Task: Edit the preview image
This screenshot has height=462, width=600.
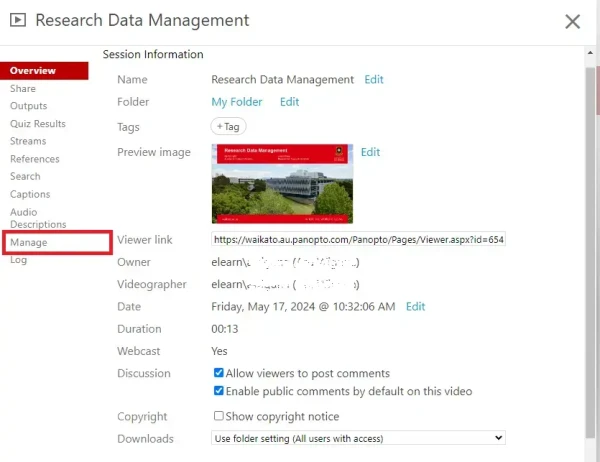Action: (x=370, y=152)
